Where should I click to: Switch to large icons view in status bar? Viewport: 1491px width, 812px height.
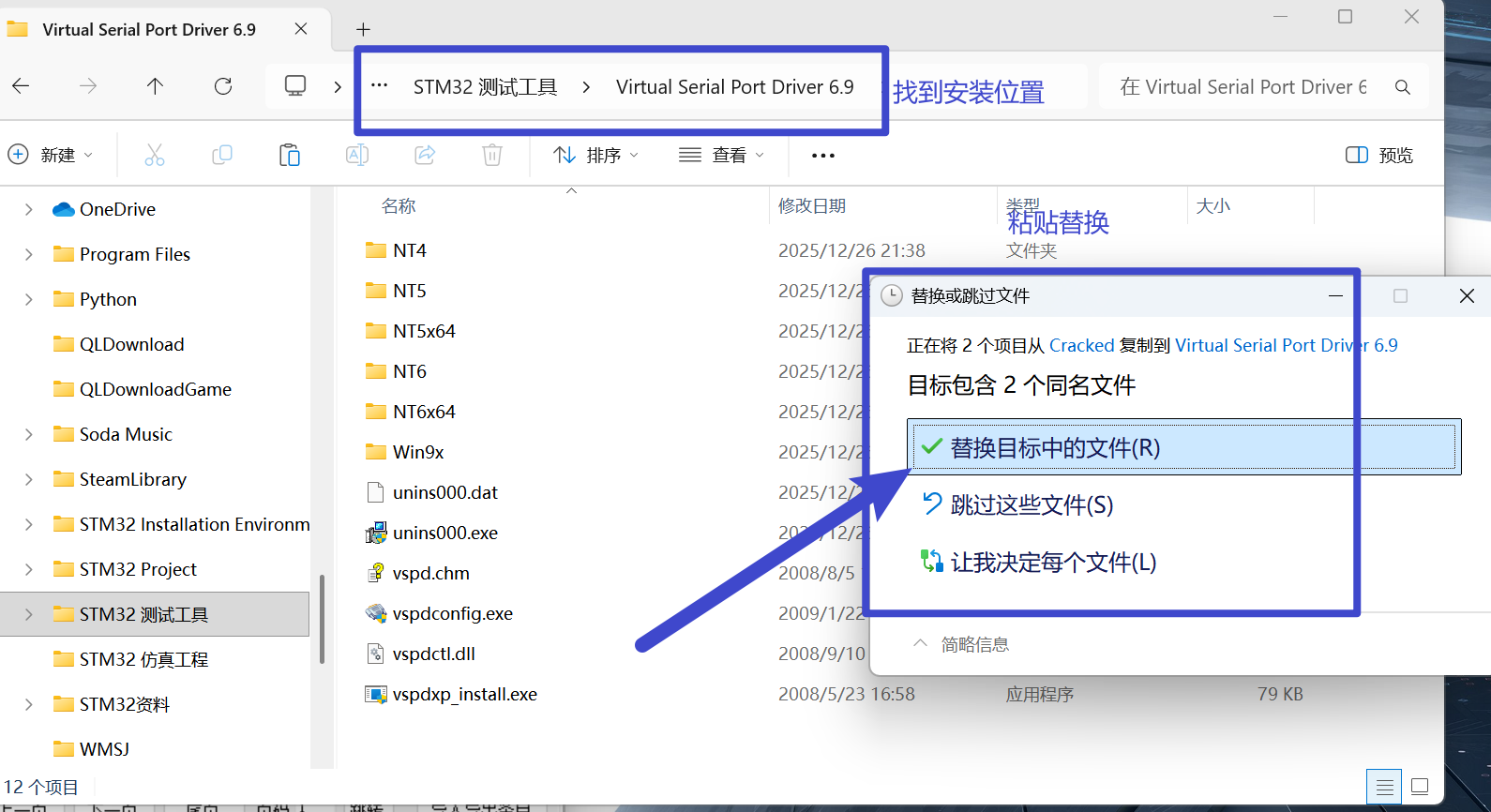[x=1420, y=787]
